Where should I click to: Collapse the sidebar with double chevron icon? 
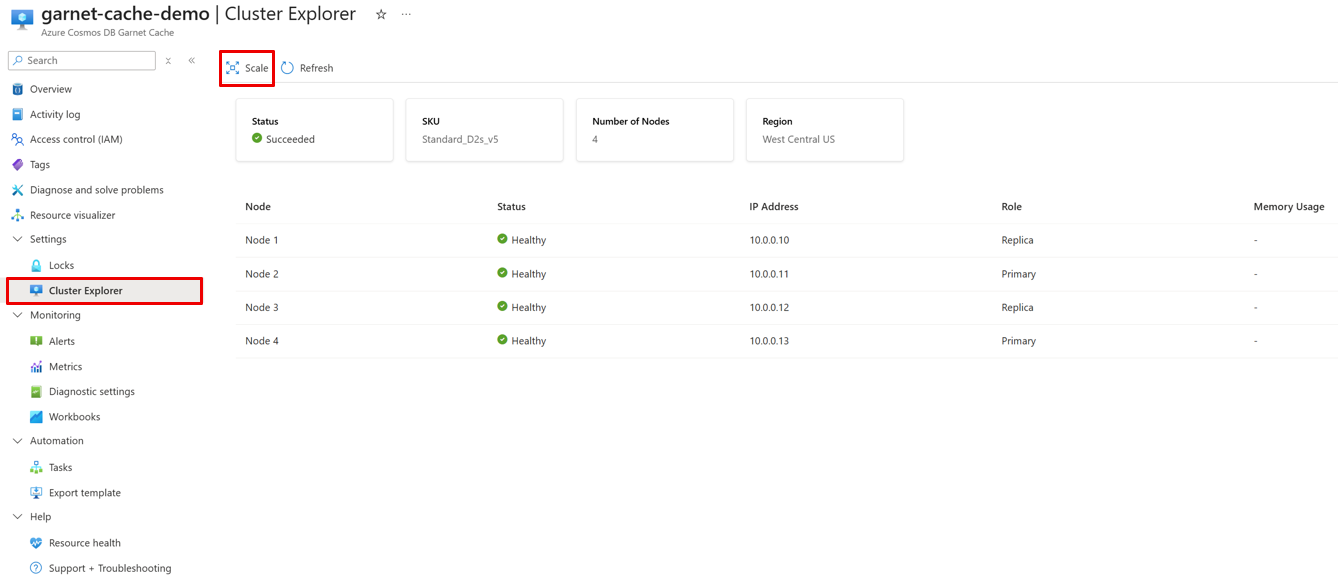(192, 61)
